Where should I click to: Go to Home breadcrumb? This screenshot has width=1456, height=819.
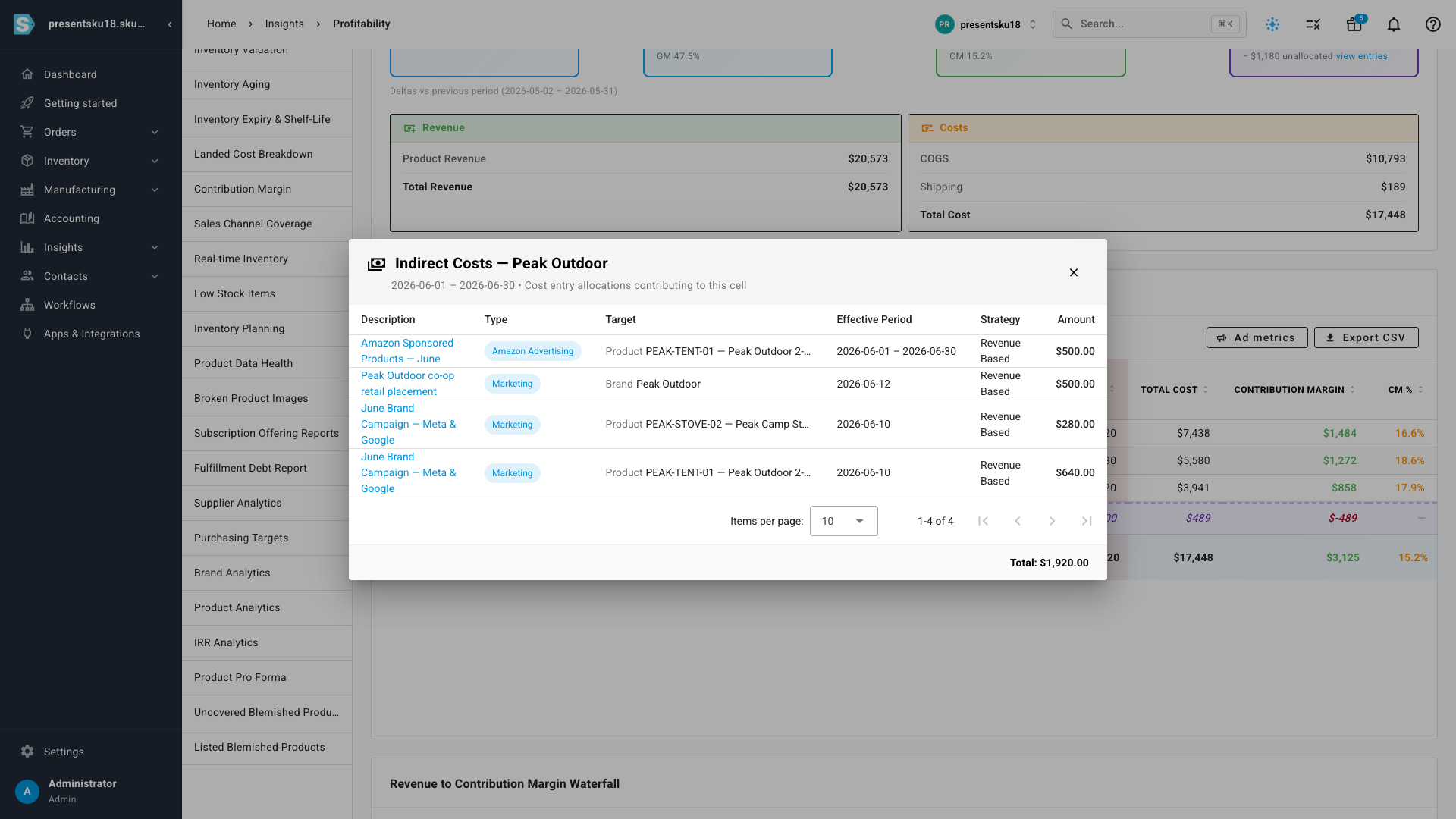pyautogui.click(x=221, y=24)
